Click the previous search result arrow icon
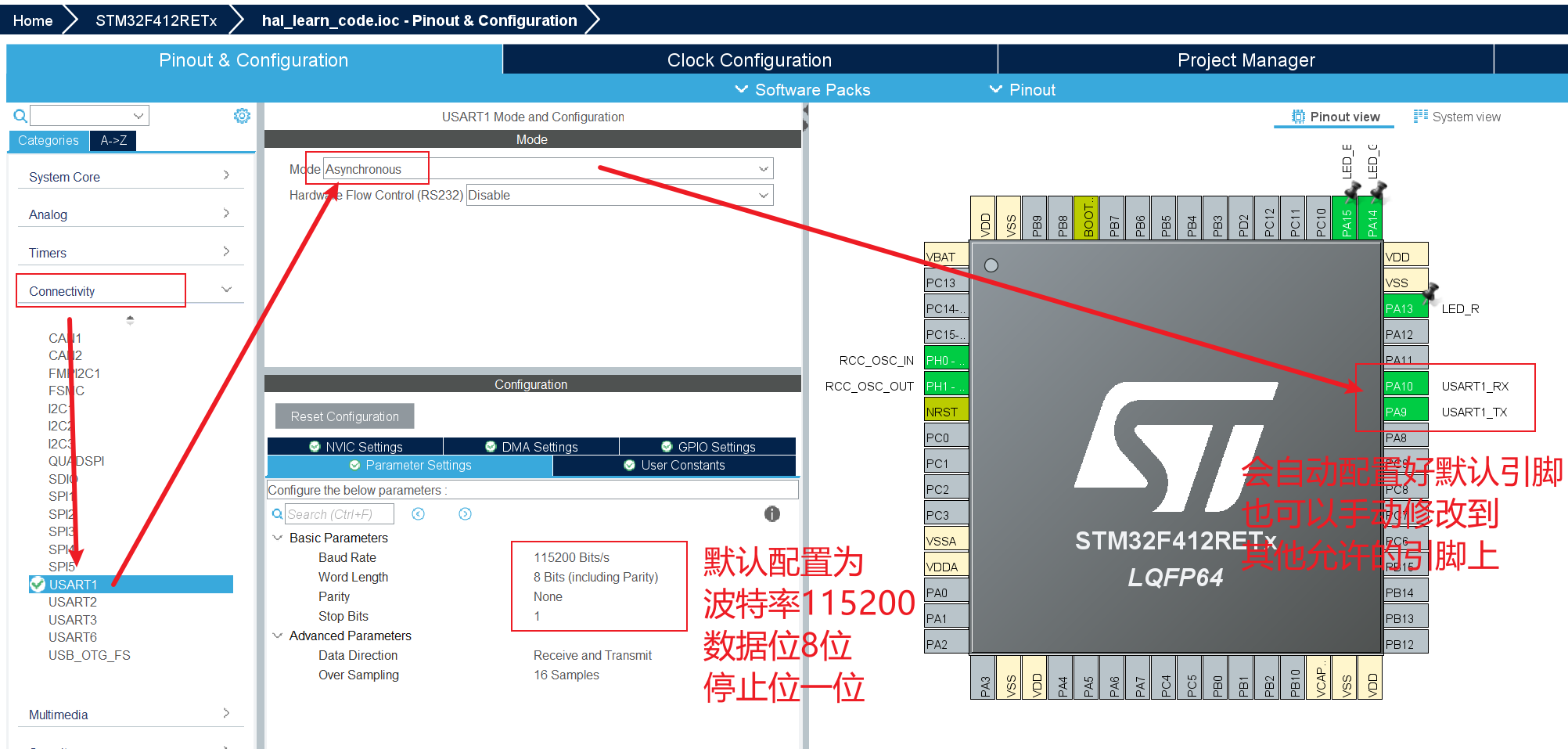This screenshot has height=749, width=1568. coord(419,514)
